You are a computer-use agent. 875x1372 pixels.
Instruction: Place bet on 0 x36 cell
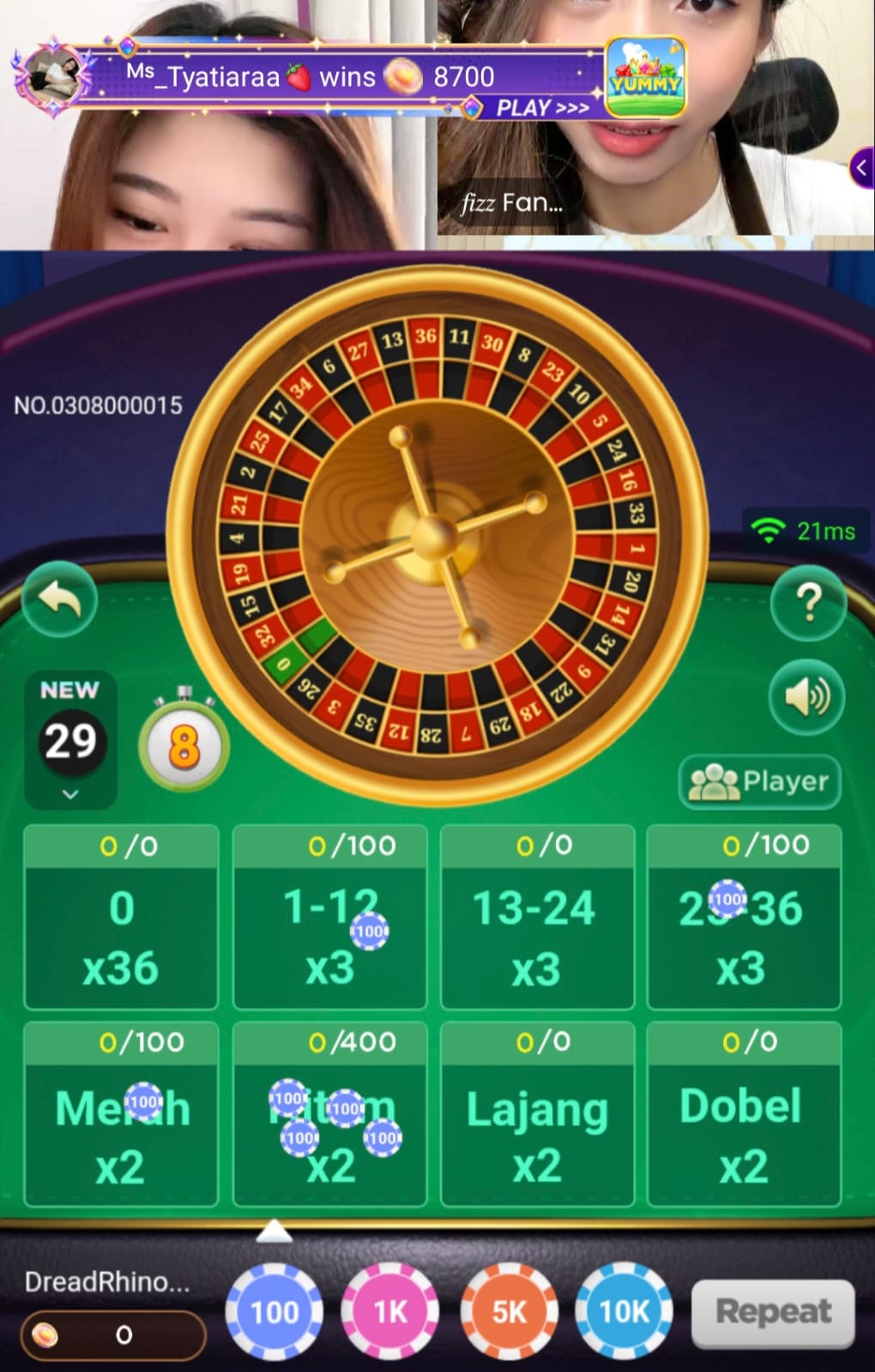click(121, 918)
